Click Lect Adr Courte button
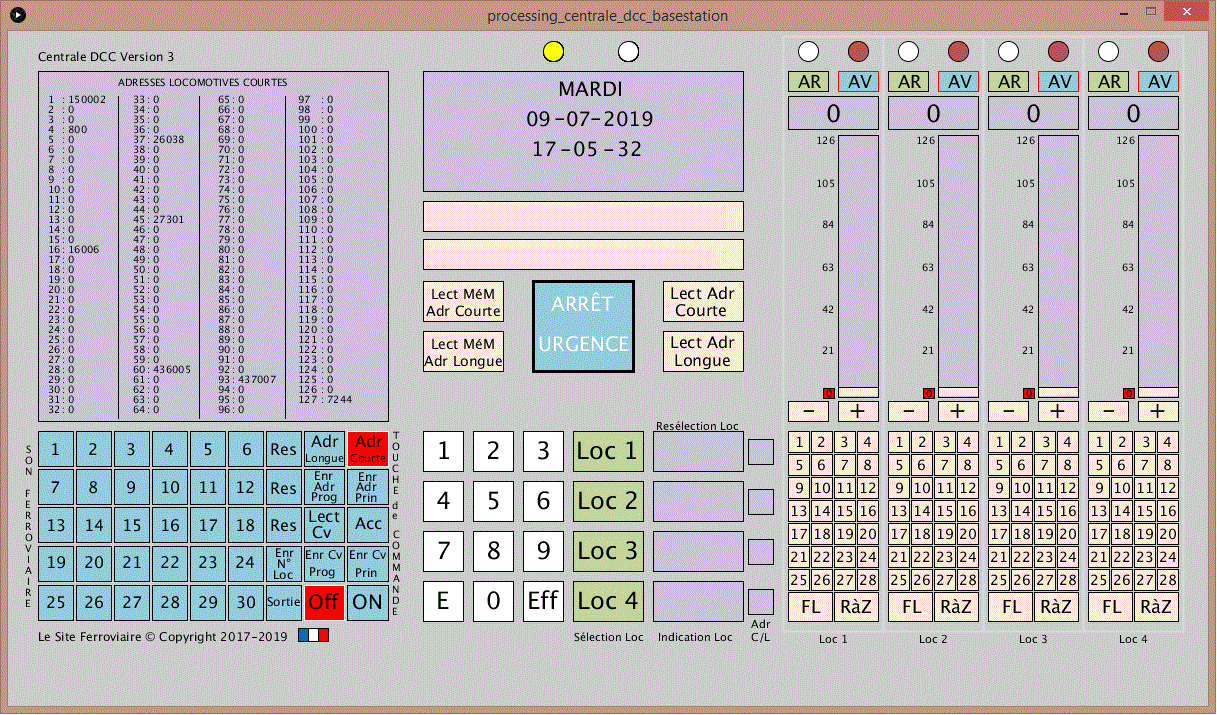Screen dimensions: 1217x715 pos(703,302)
